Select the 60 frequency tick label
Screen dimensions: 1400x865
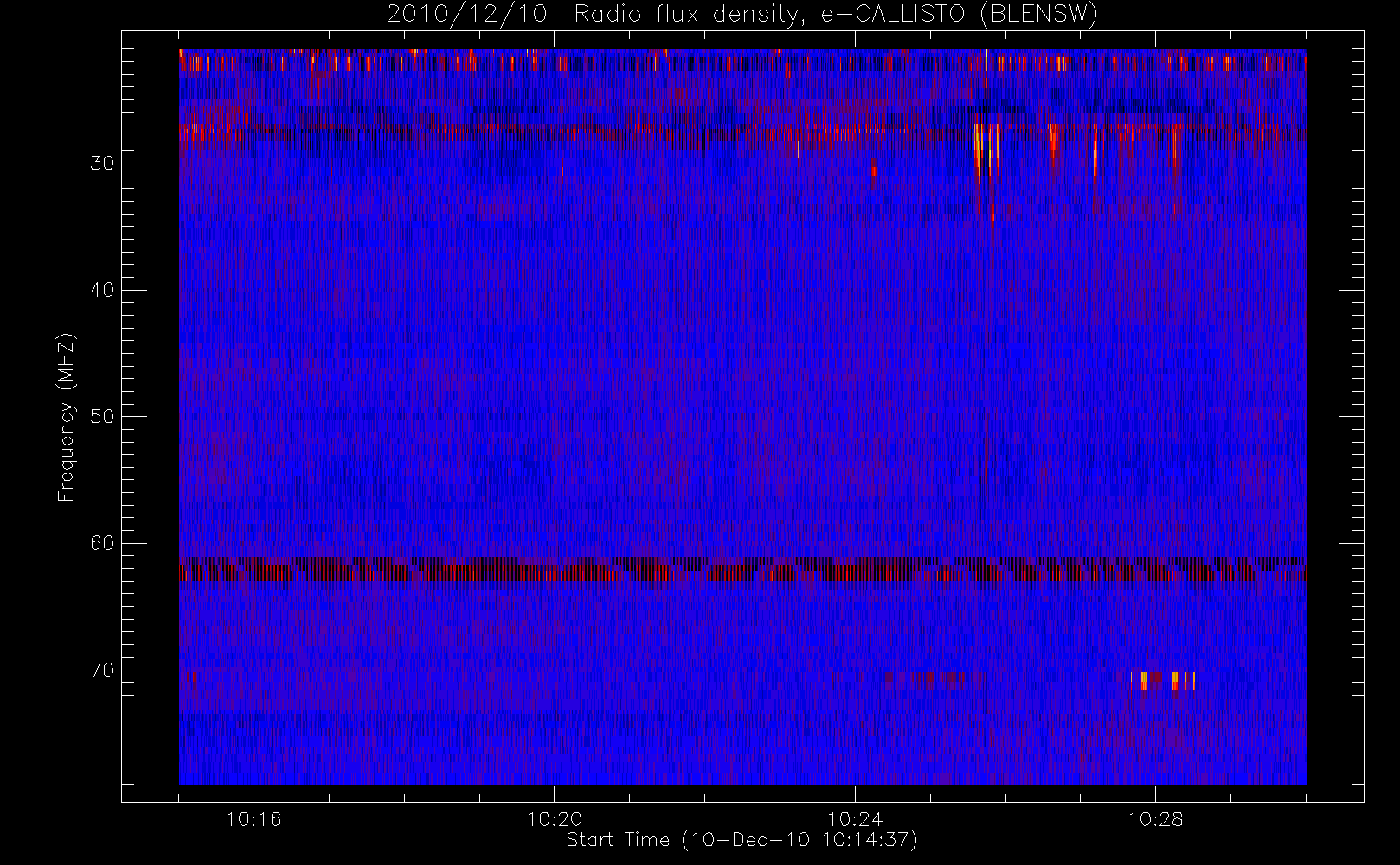(102, 543)
